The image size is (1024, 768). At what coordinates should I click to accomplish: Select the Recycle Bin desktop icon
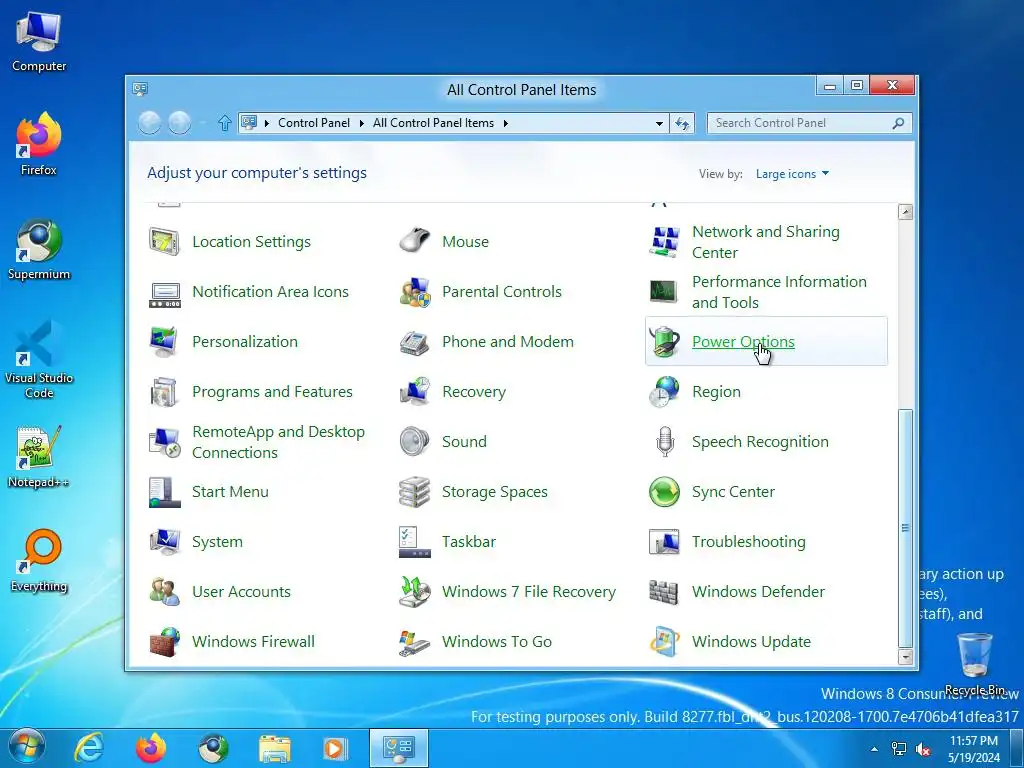click(974, 663)
